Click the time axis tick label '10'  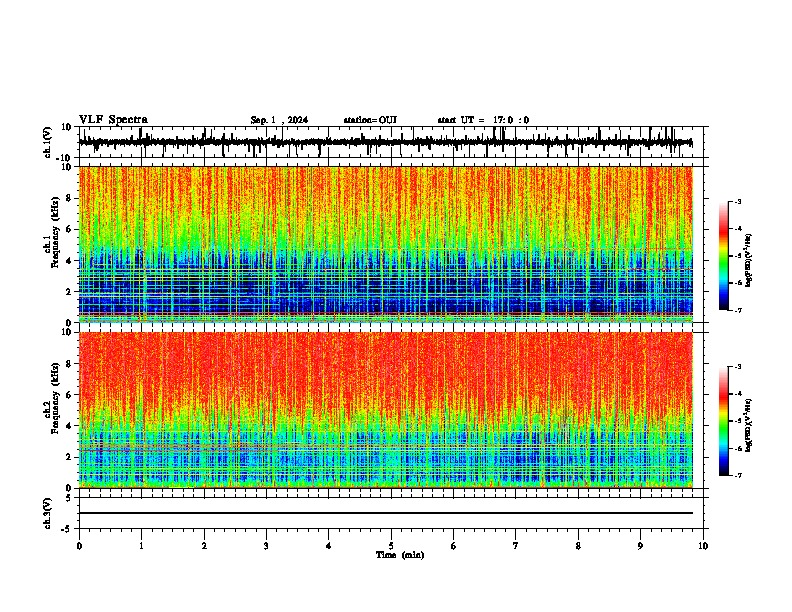[703, 546]
